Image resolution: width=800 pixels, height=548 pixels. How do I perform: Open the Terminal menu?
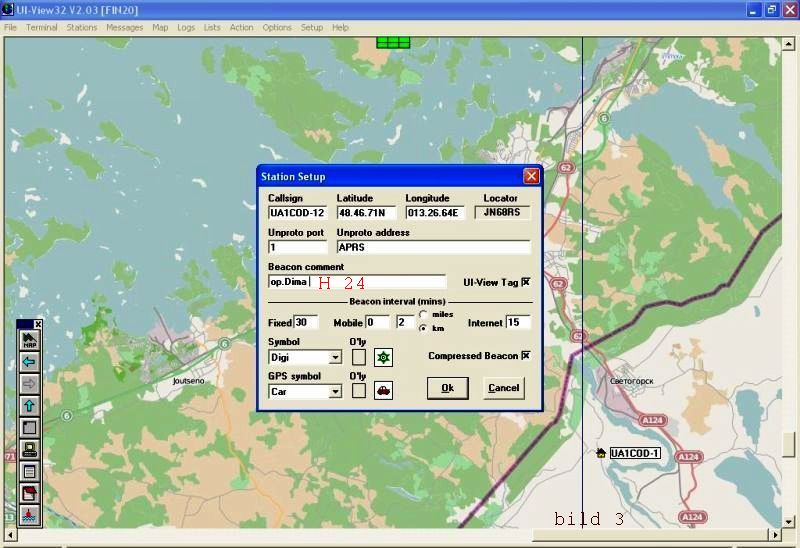point(42,28)
